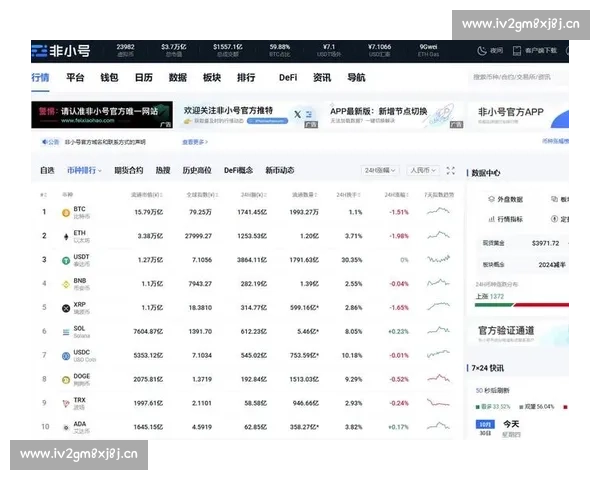Select the 期货合约 tab

tap(129, 170)
